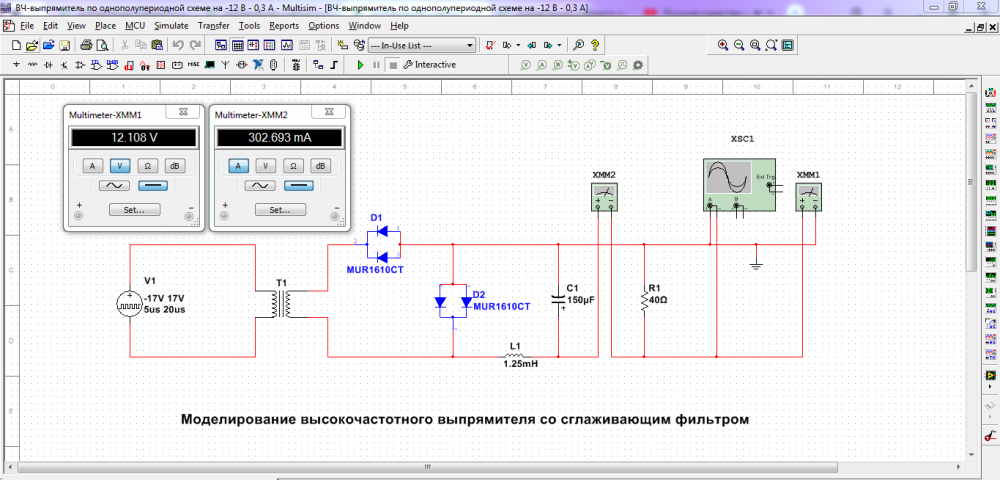1000x480 pixels.
Task: Click the Print toolbar icon
Action: [86, 46]
